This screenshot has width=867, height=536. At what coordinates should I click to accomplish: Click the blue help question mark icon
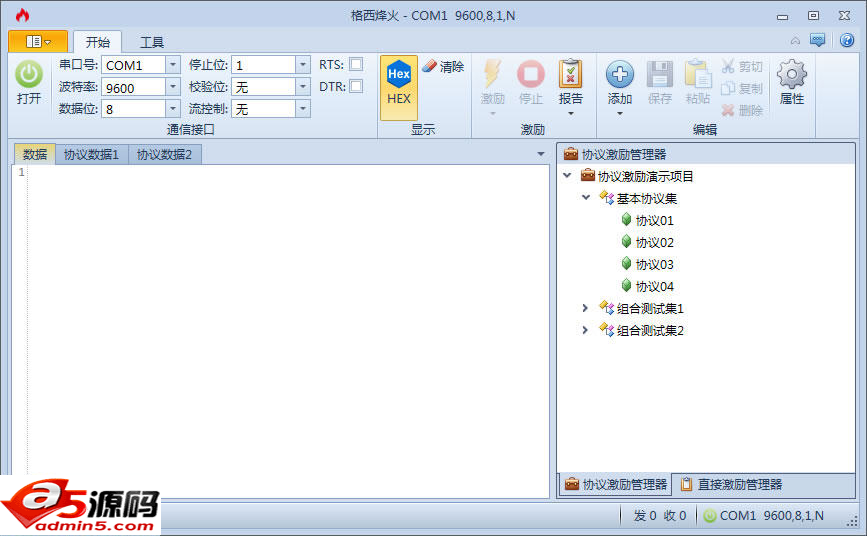point(847,40)
